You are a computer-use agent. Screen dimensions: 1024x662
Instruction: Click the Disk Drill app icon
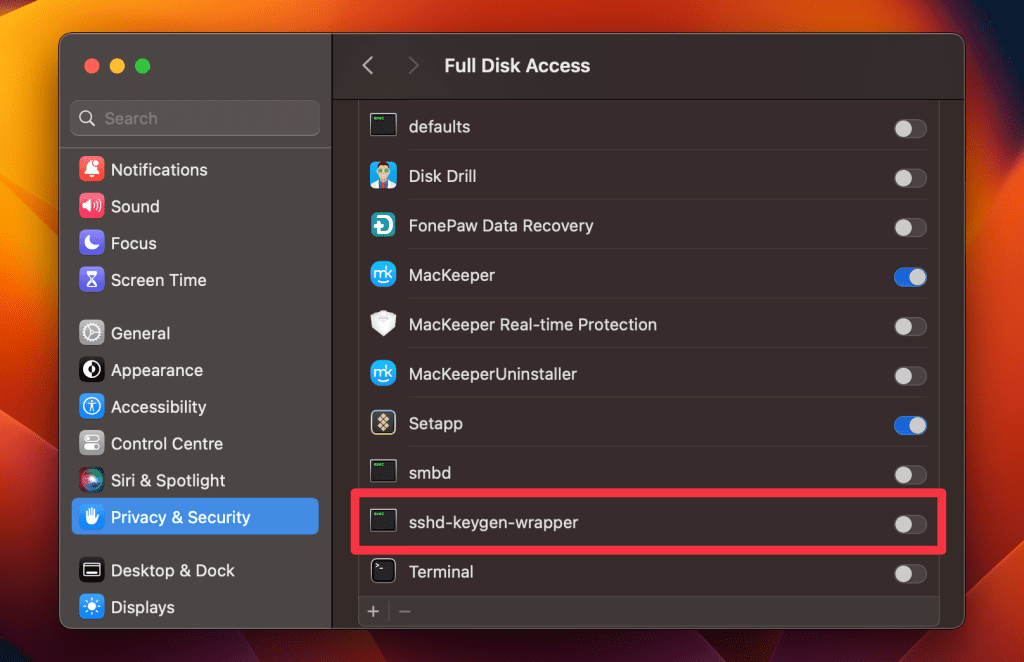tap(383, 176)
